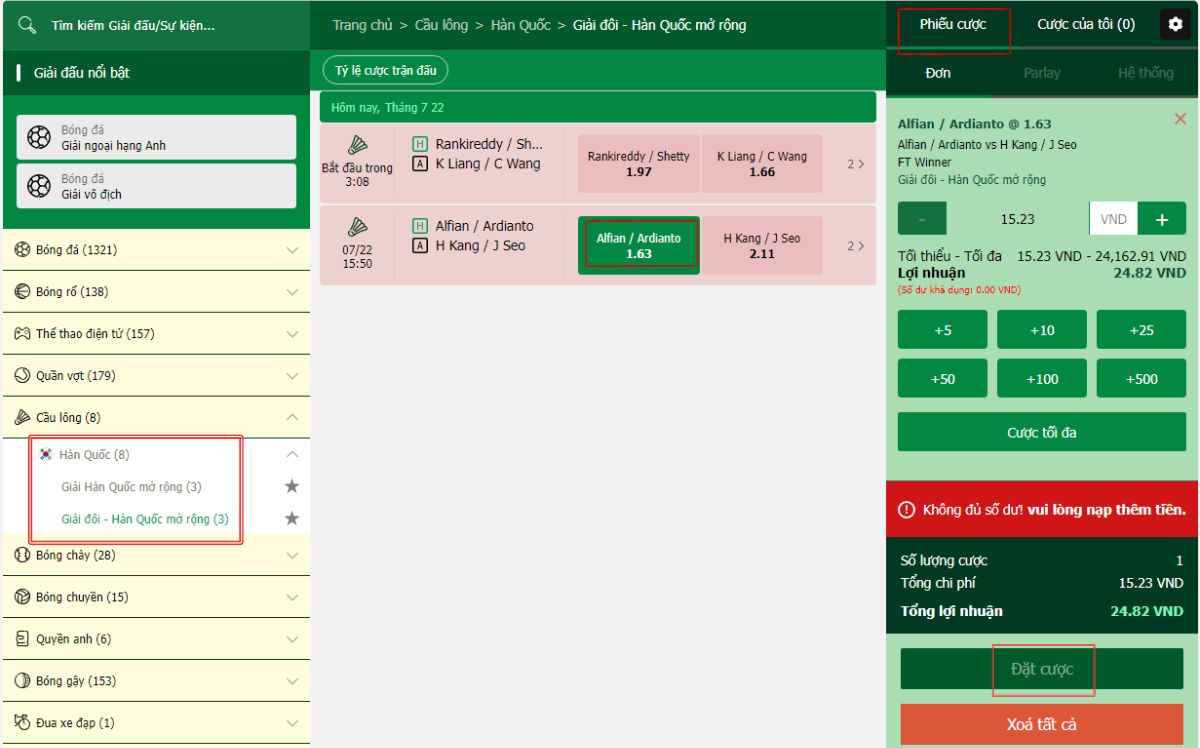Viewport: 1200px width, 748px height.
Task: Expand the Quần vợt (179) section
Action: (292, 376)
